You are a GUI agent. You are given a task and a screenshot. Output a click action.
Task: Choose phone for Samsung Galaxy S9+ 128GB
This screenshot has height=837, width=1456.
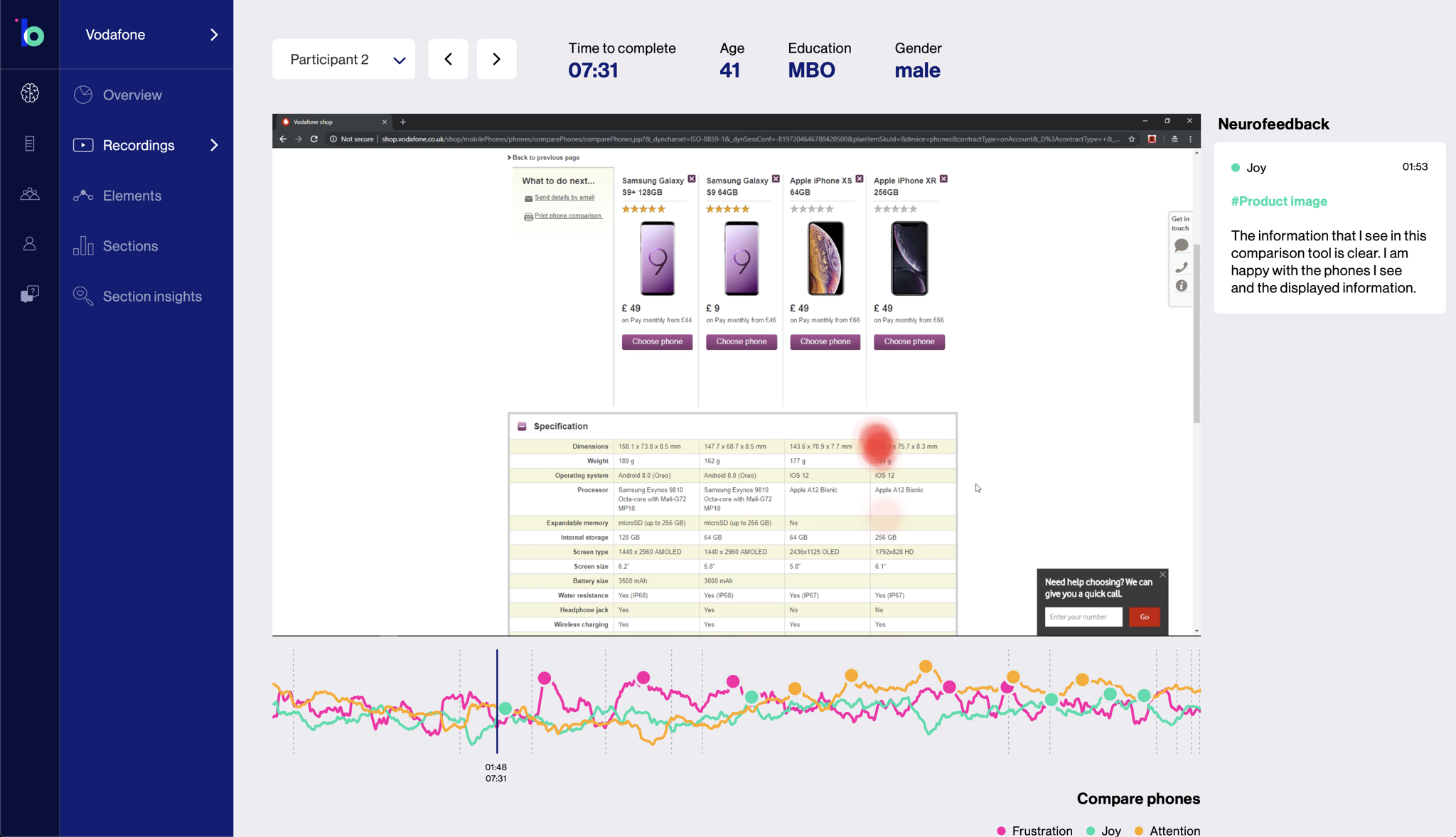click(x=657, y=342)
